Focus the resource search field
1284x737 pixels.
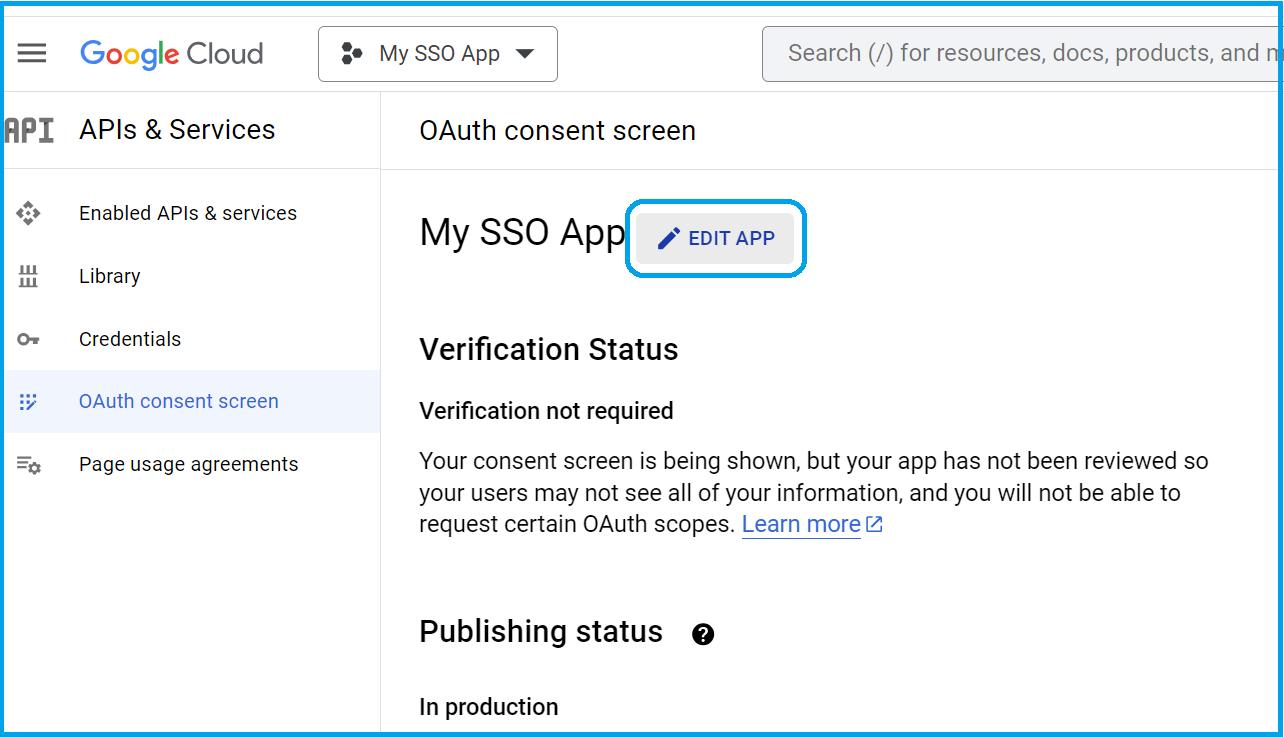click(1022, 54)
